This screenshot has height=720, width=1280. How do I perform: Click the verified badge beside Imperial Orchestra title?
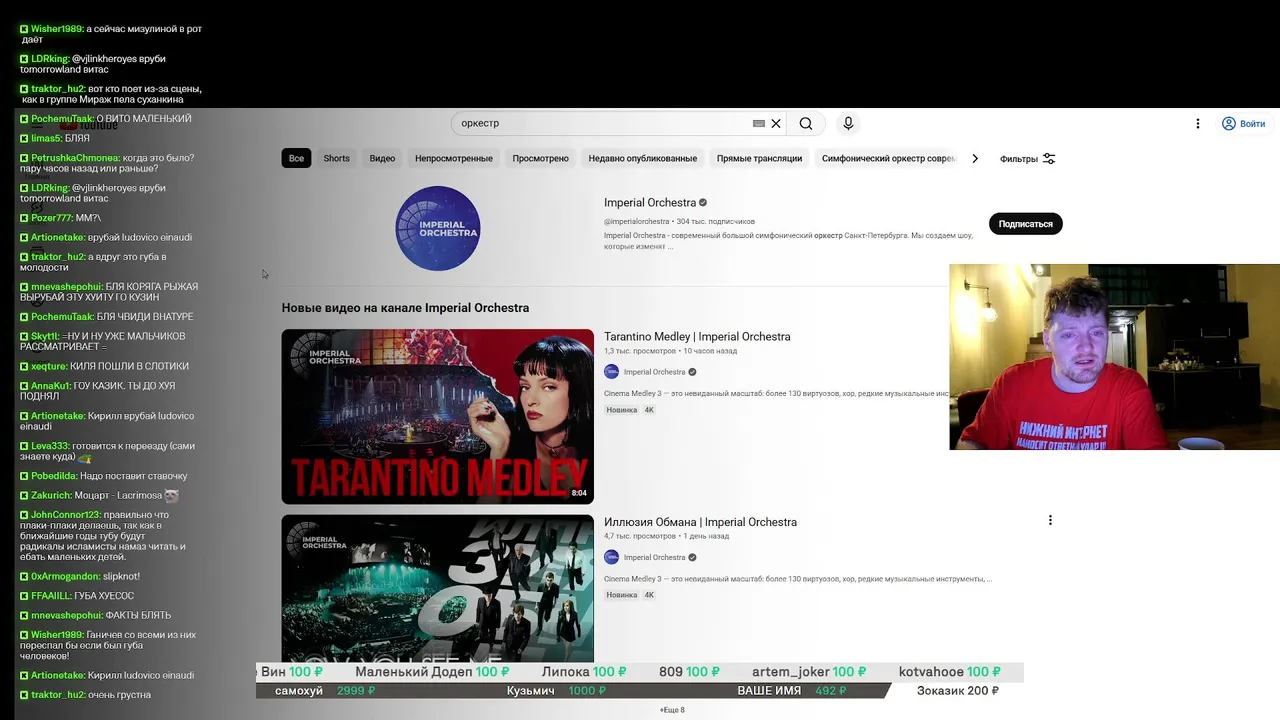703,203
